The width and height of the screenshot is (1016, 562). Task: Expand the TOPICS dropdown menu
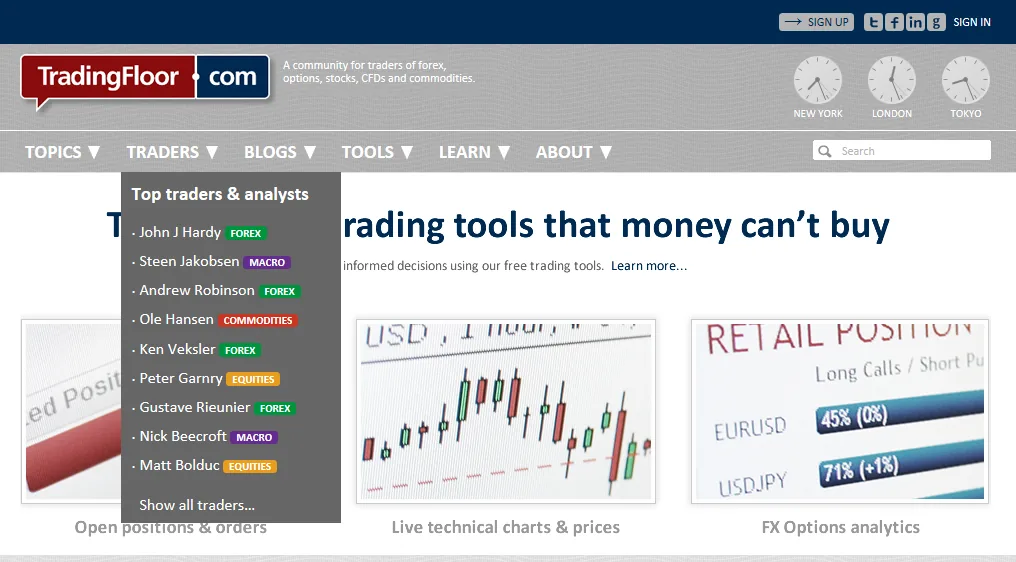[62, 152]
